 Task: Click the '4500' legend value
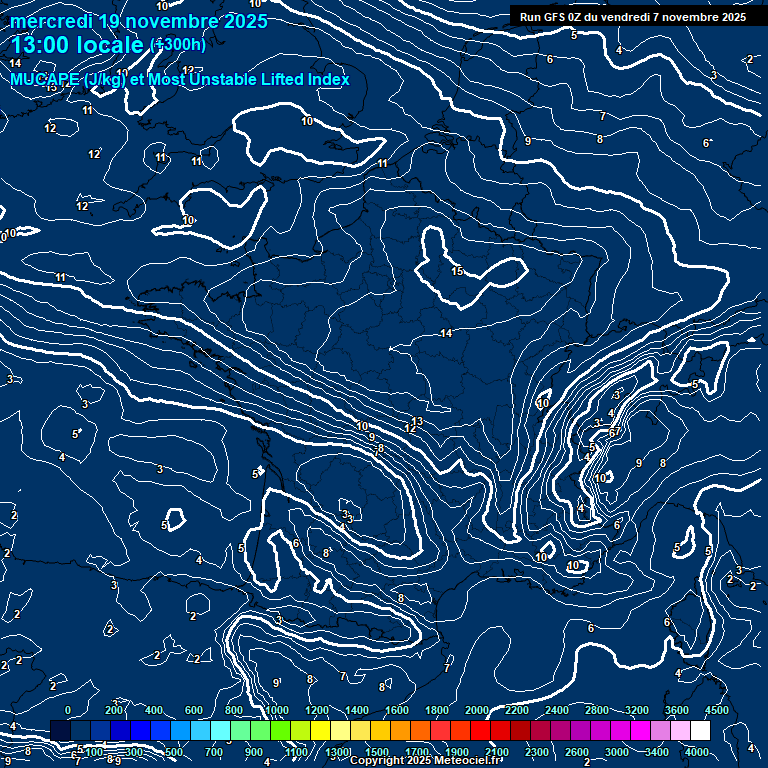717,710
